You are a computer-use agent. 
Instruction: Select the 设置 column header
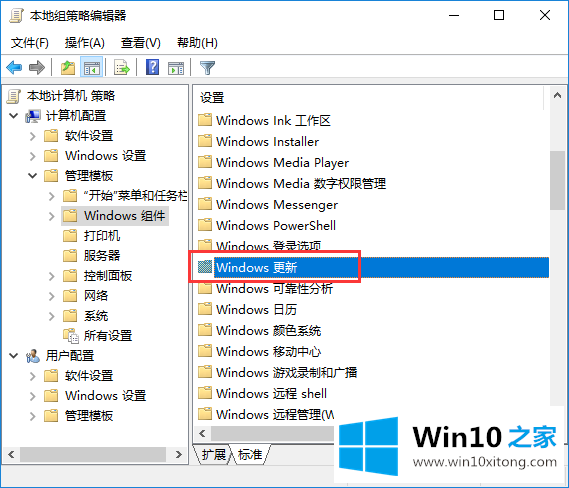(x=212, y=97)
